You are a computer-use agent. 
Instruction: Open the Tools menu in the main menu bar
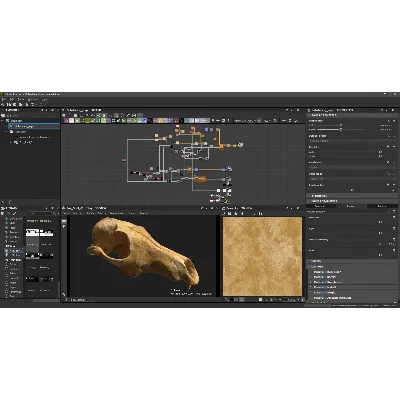[x=21, y=99]
